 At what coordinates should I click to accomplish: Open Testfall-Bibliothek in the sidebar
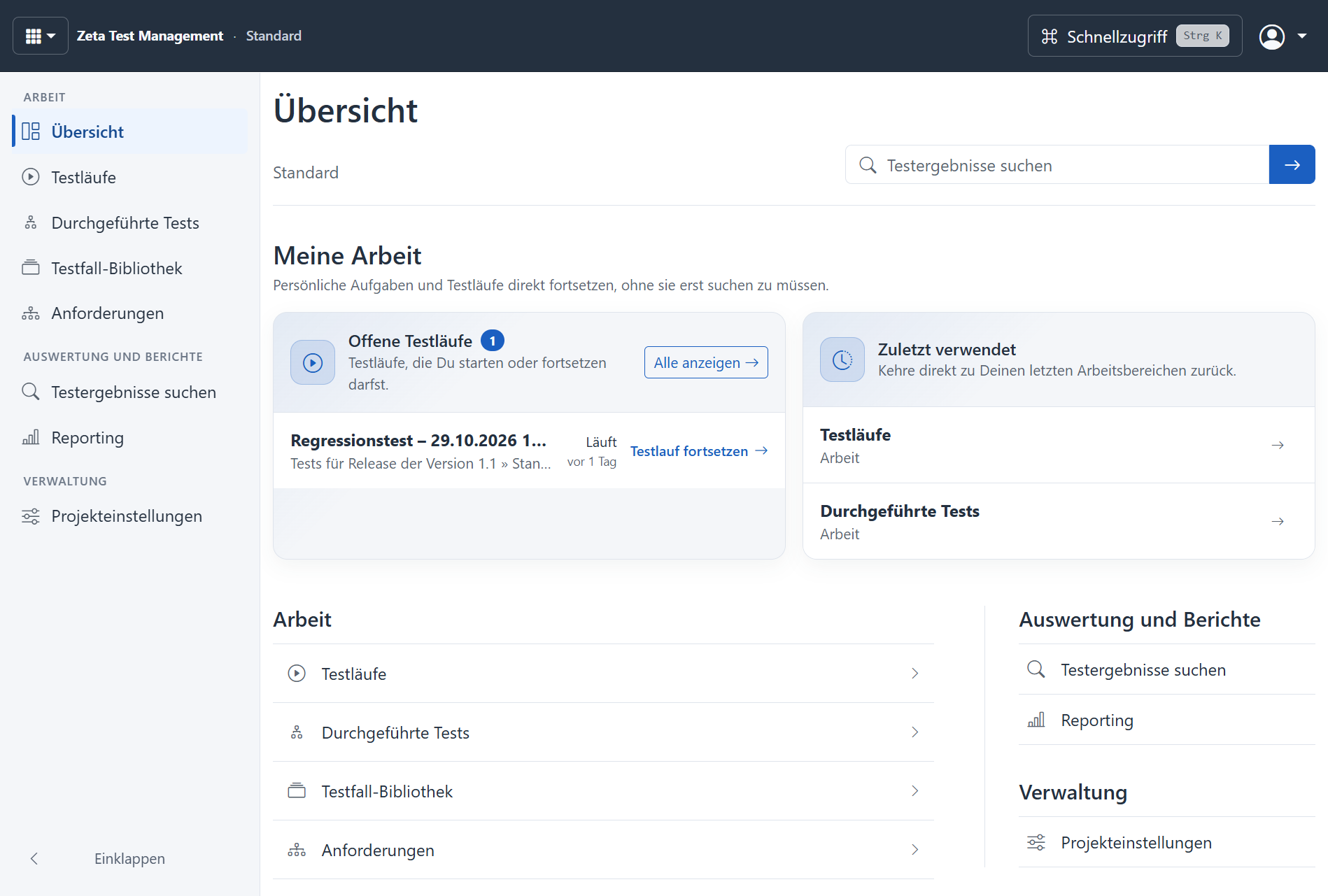(x=130, y=268)
